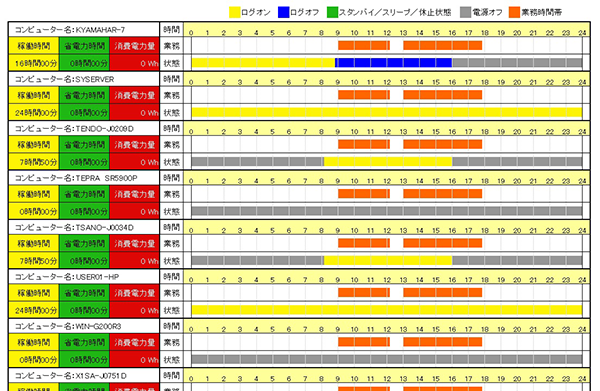The height and width of the screenshot is (391, 600).
Task: Click the blue ログオフ legend swatch
Action: point(284,12)
